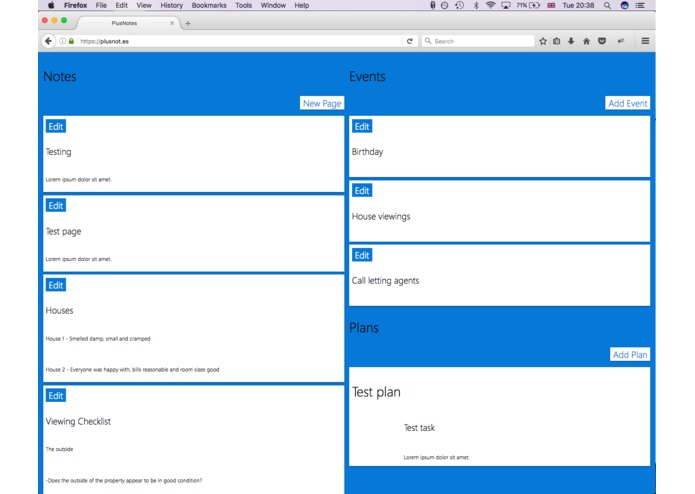Open the View menu

[x=144, y=5]
